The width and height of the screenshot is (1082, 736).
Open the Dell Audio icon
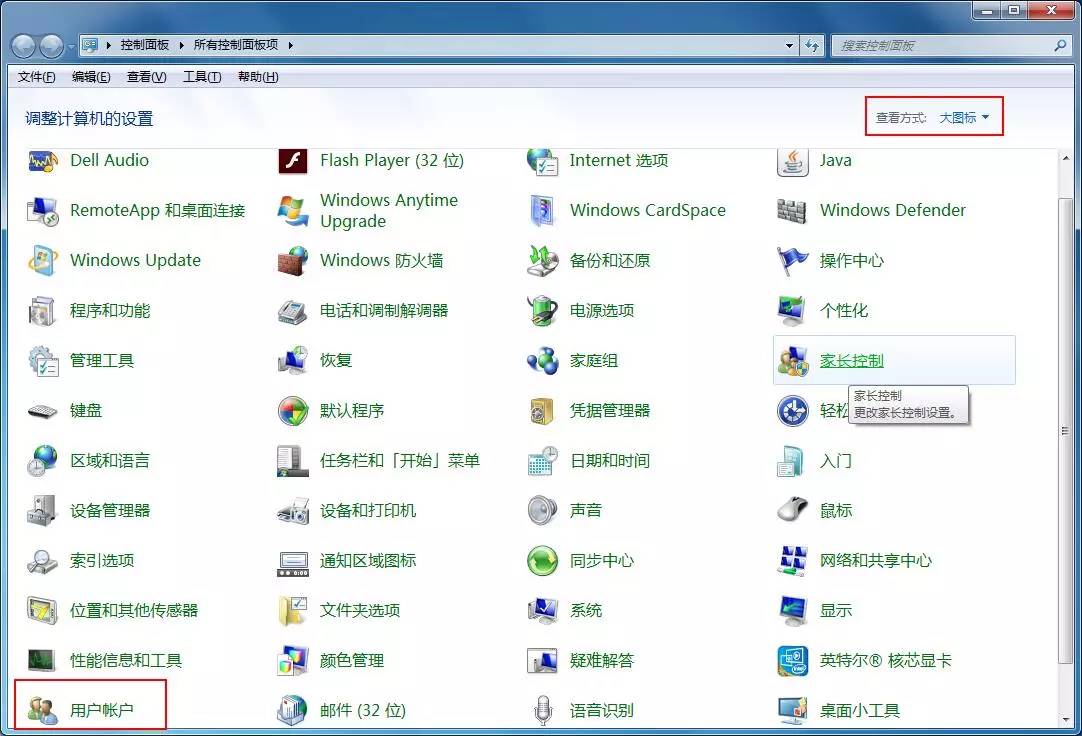[x=42, y=161]
